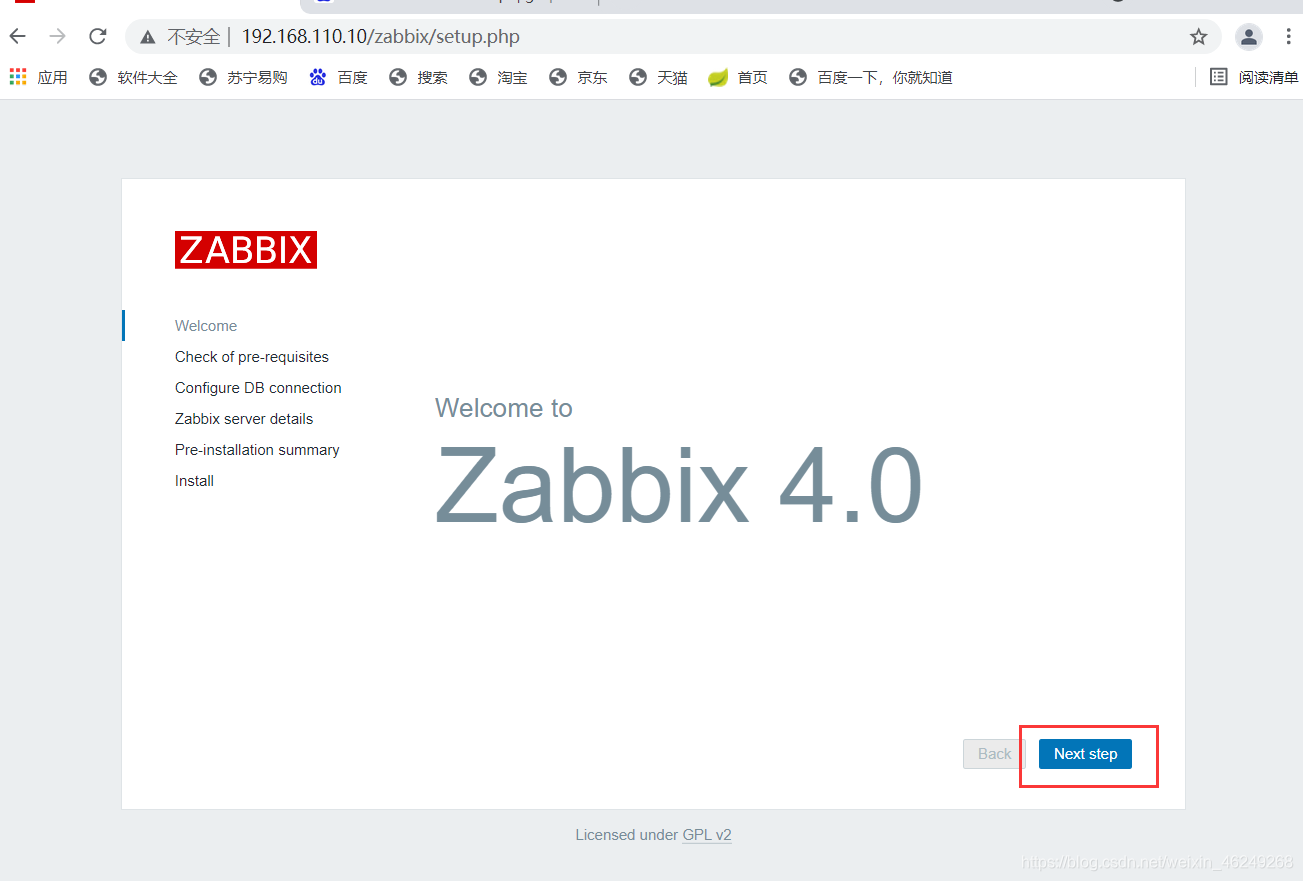Open the 搜索 bookmark
The width and height of the screenshot is (1303, 881).
[418, 77]
